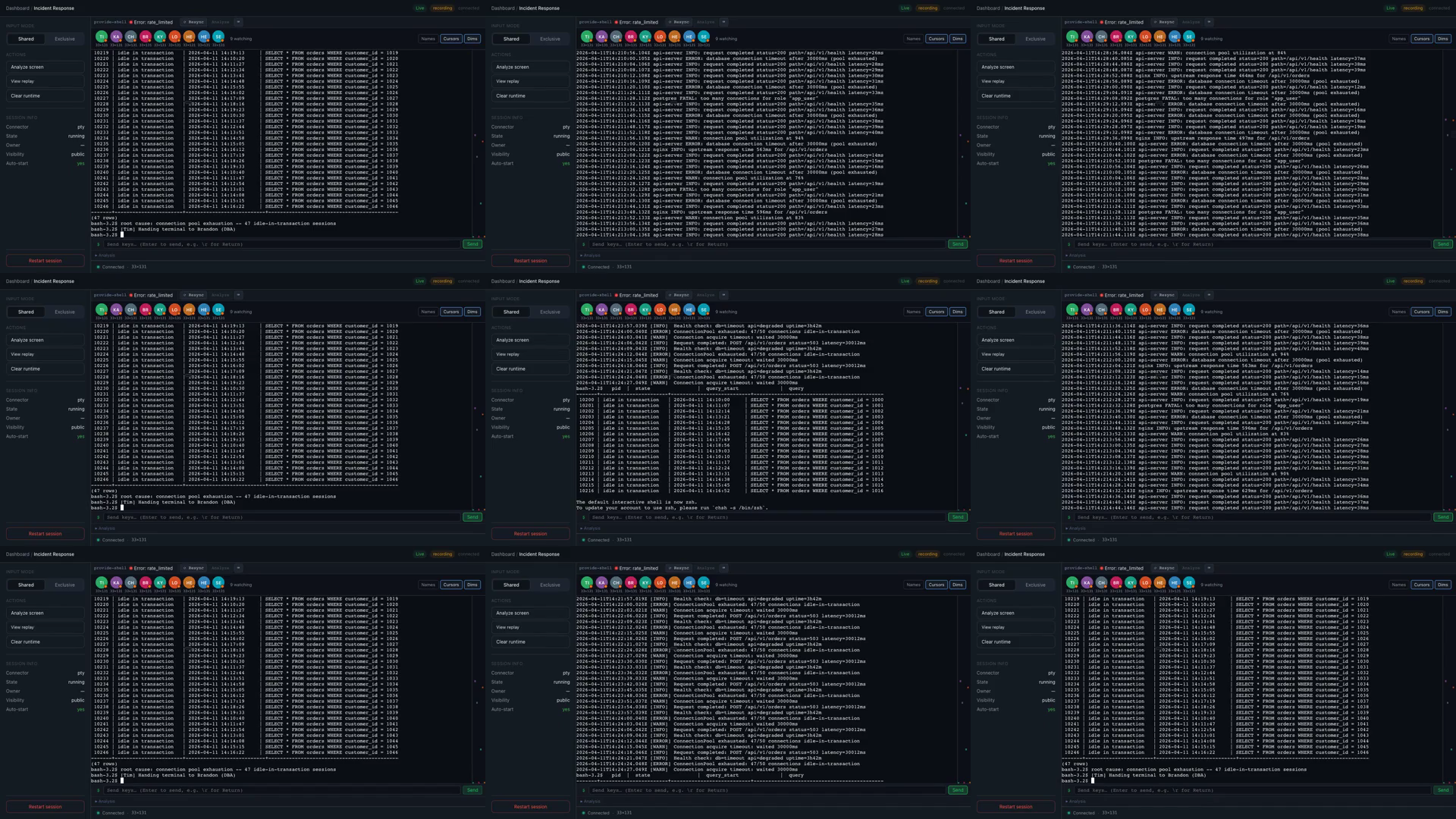Viewport: 1456px width, 819px height.
Task: Click blue HE avatar in bottom-right panel
Action: (x=1175, y=582)
